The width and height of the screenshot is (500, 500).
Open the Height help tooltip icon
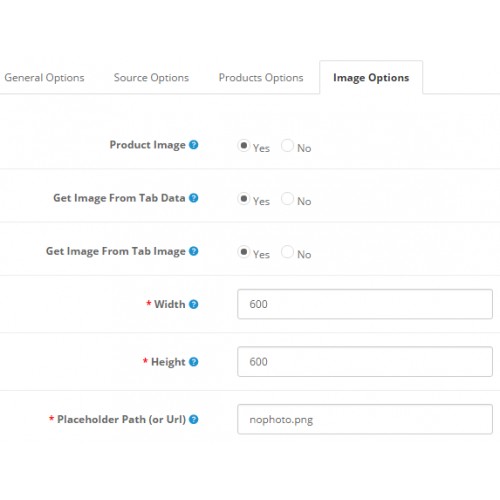[193, 362]
